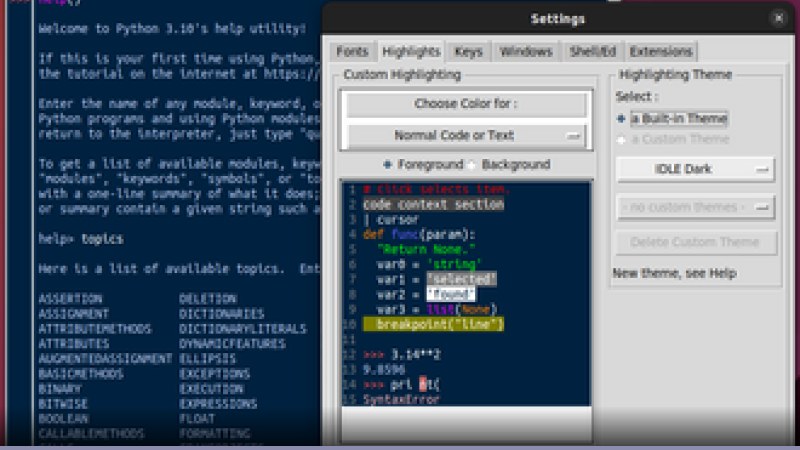This screenshot has width=800, height=450.
Task: Click DELETION topic in the shell
Action: [208, 298]
